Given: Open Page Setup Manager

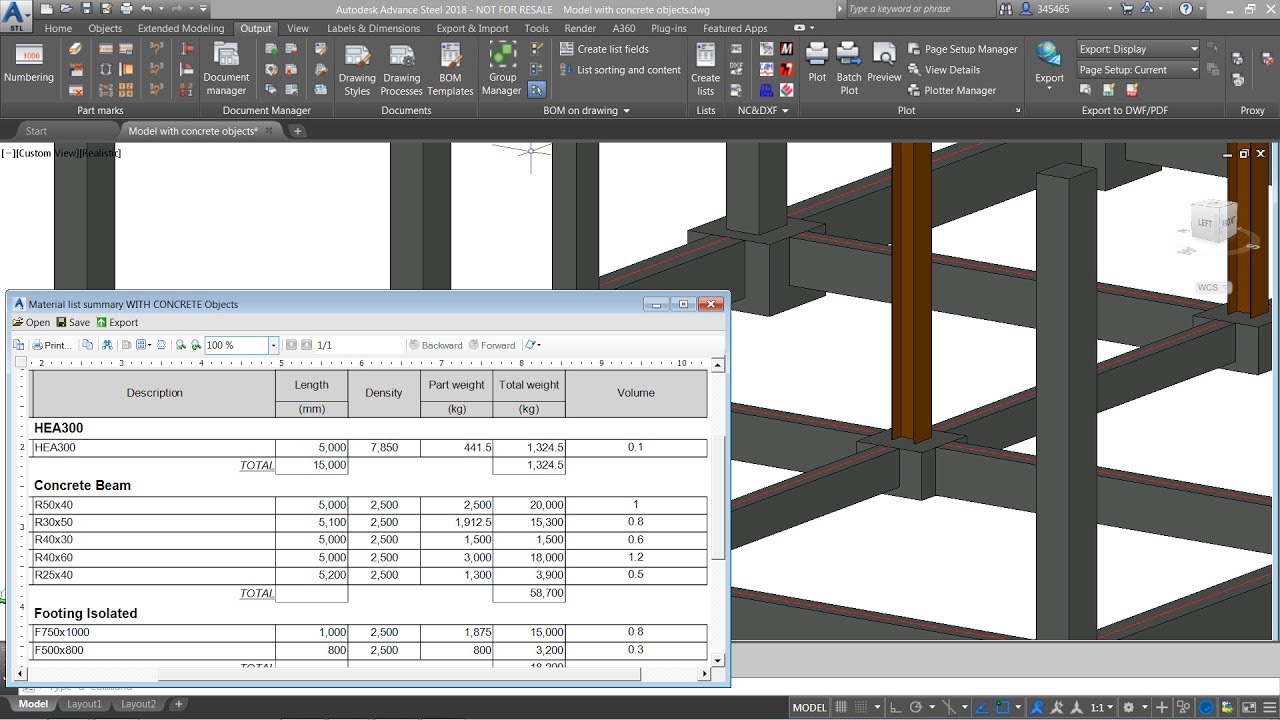Looking at the screenshot, I should tap(963, 48).
